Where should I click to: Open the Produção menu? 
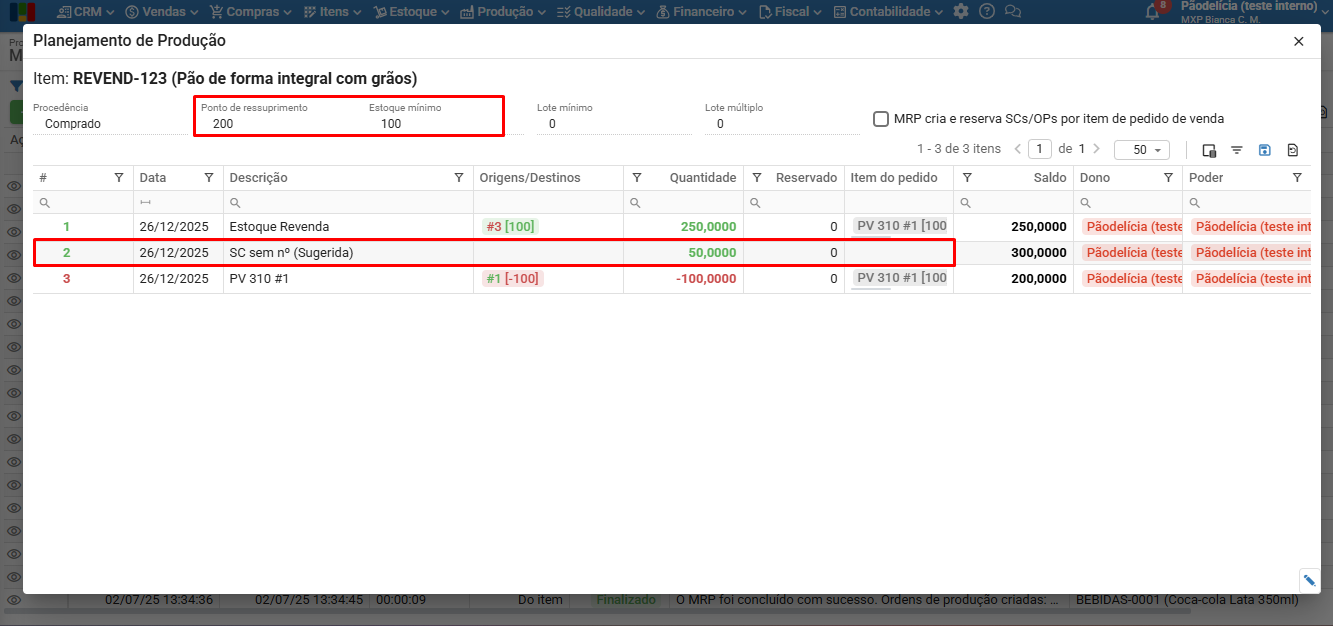tap(502, 11)
